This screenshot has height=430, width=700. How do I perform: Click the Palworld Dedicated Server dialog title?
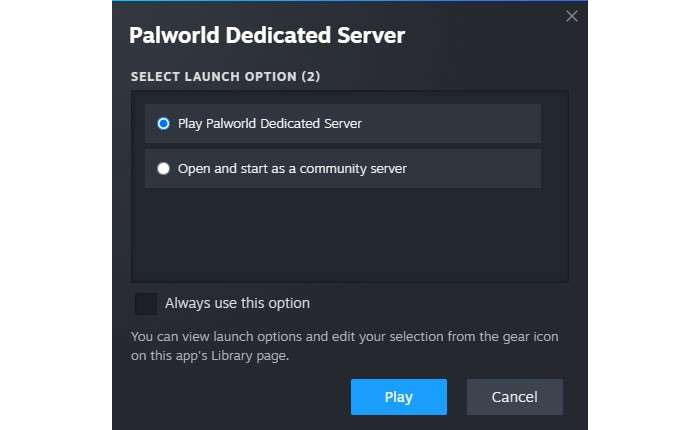267,36
